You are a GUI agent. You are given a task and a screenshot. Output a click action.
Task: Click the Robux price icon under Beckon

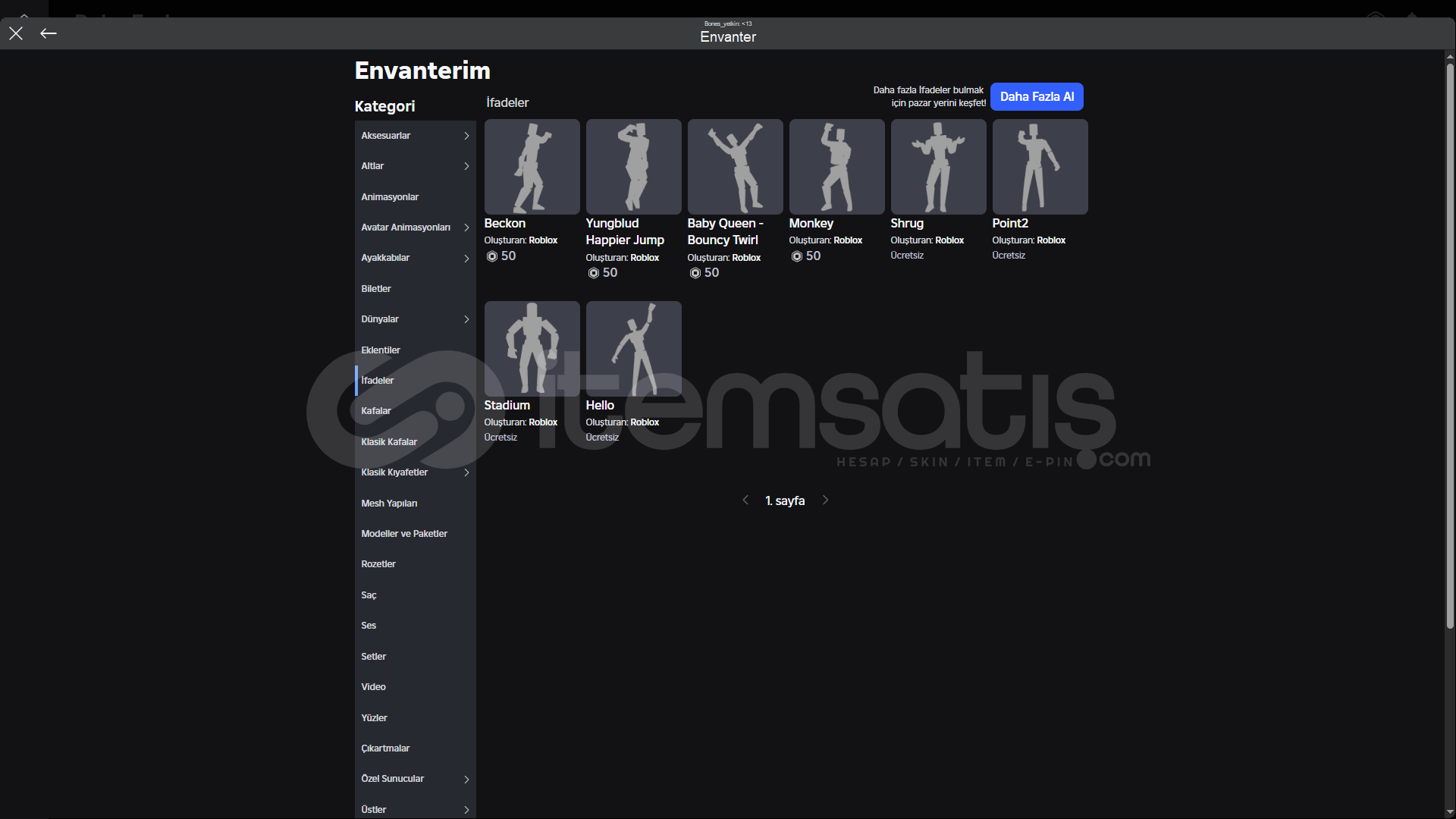tap(492, 257)
